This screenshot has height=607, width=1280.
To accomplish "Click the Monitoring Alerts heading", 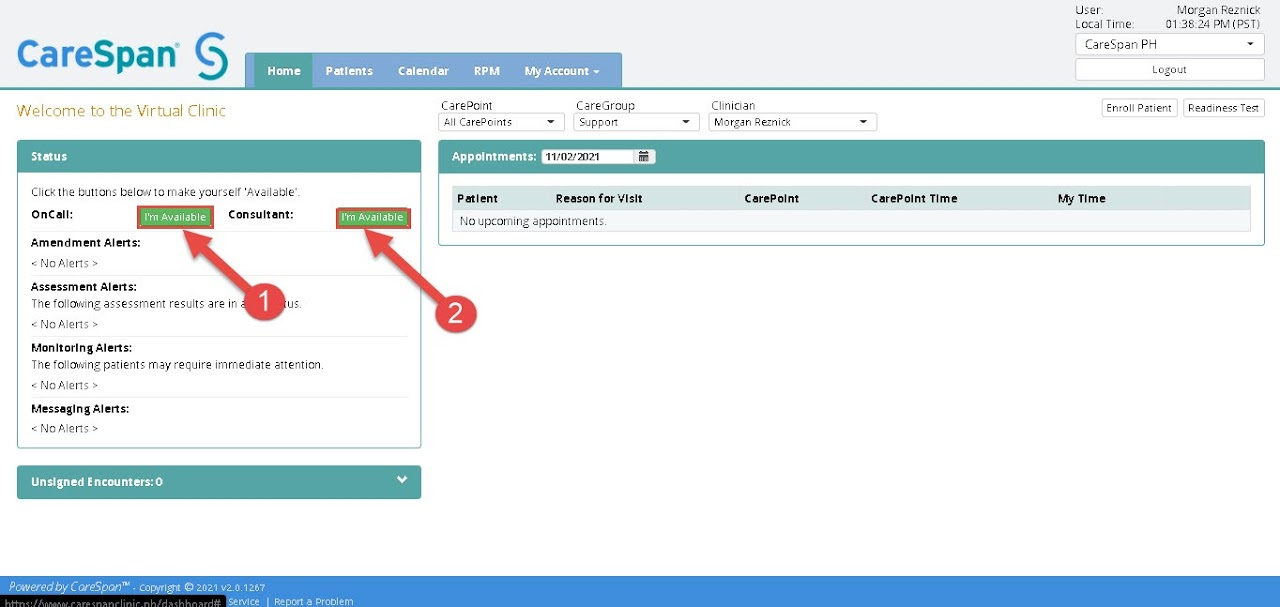I will coord(82,347).
